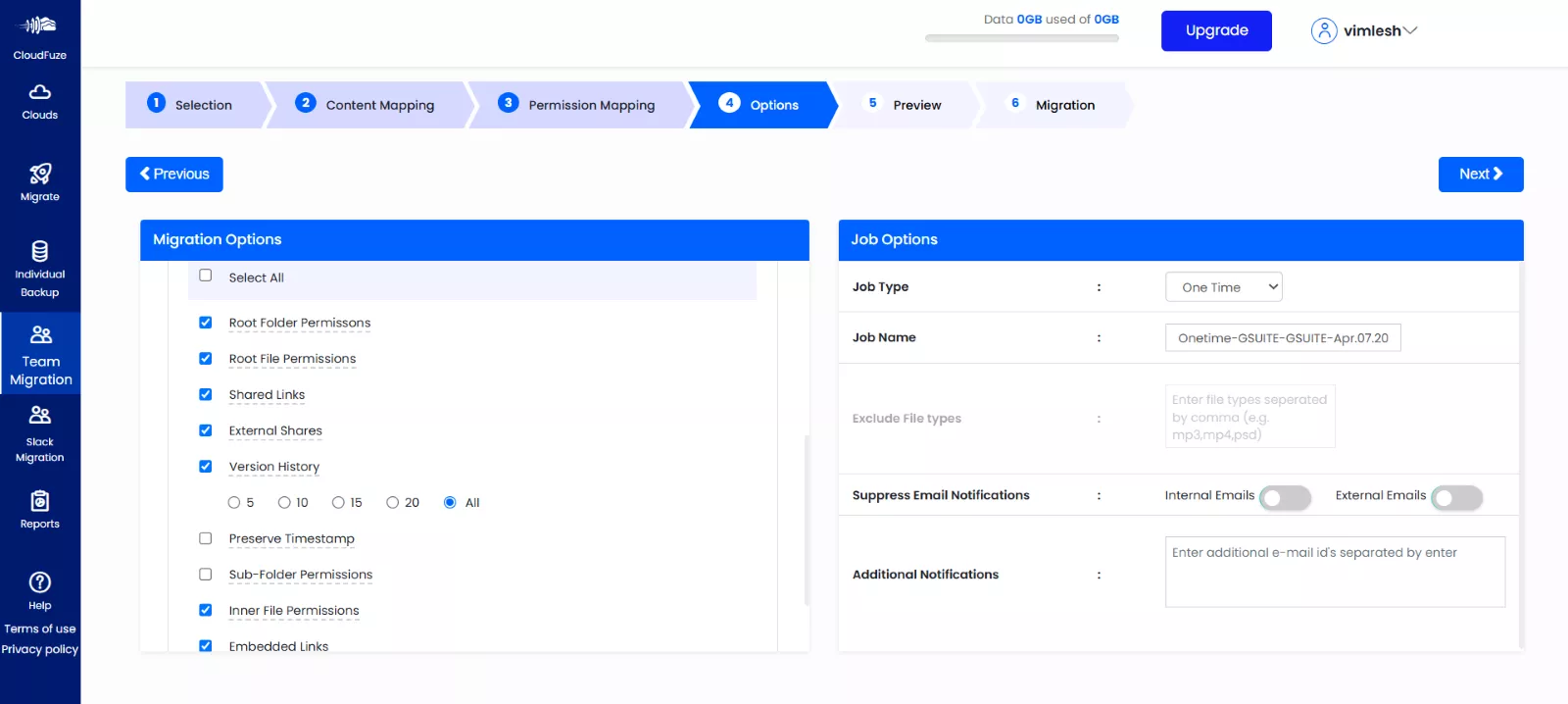Click the 'Suppress Email Notifications' label
Screen dimensions: 1568x704
(941, 495)
